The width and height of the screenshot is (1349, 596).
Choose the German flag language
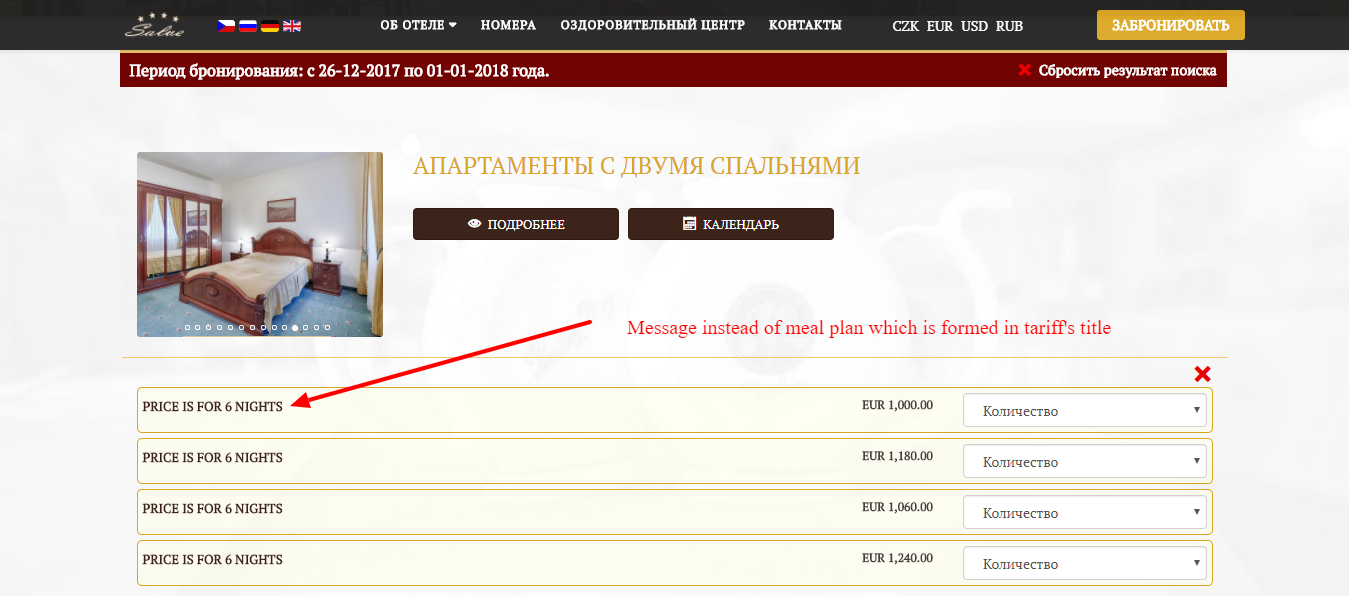click(270, 26)
